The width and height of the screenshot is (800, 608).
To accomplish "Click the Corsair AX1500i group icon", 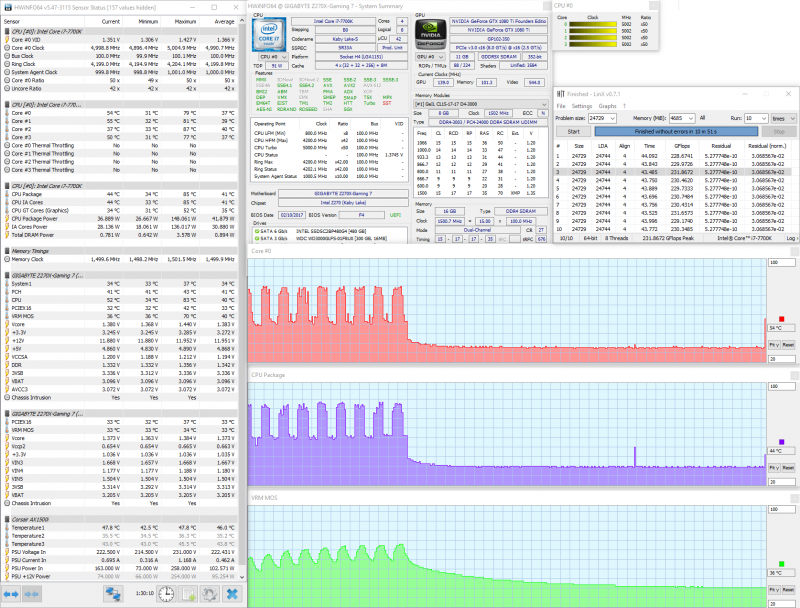I will 7,519.
